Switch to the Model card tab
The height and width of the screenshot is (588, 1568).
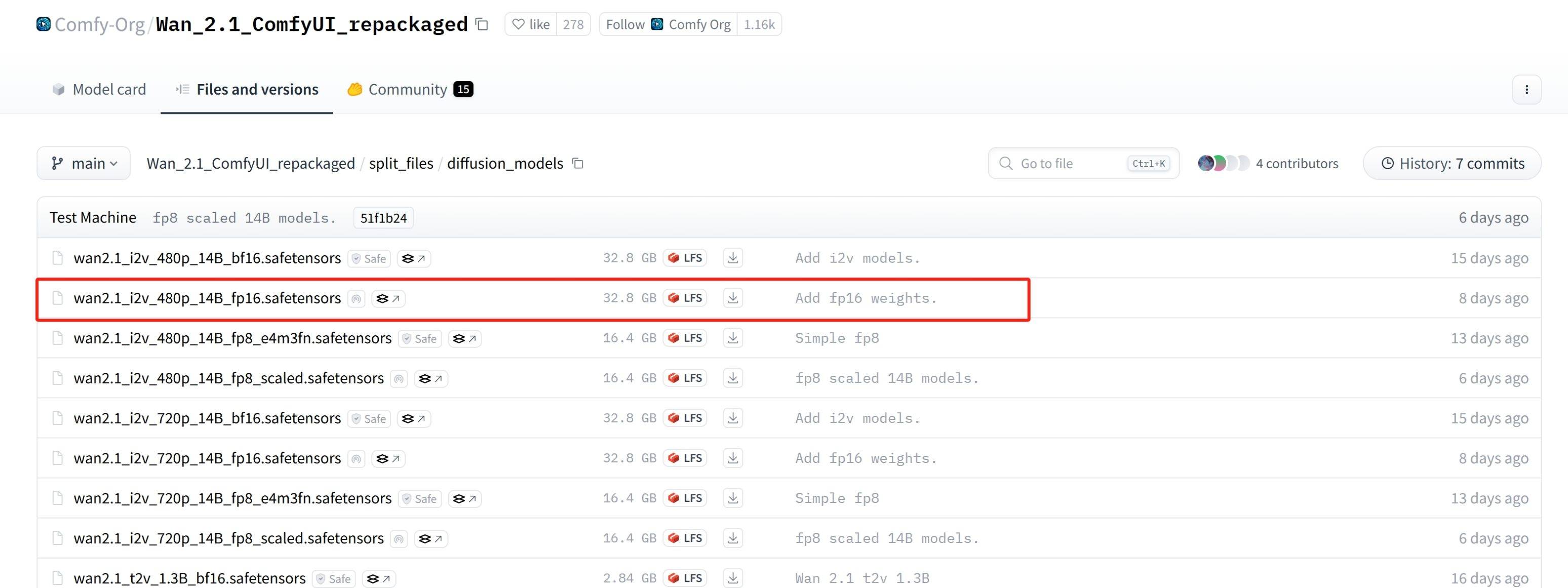pyautogui.click(x=99, y=90)
